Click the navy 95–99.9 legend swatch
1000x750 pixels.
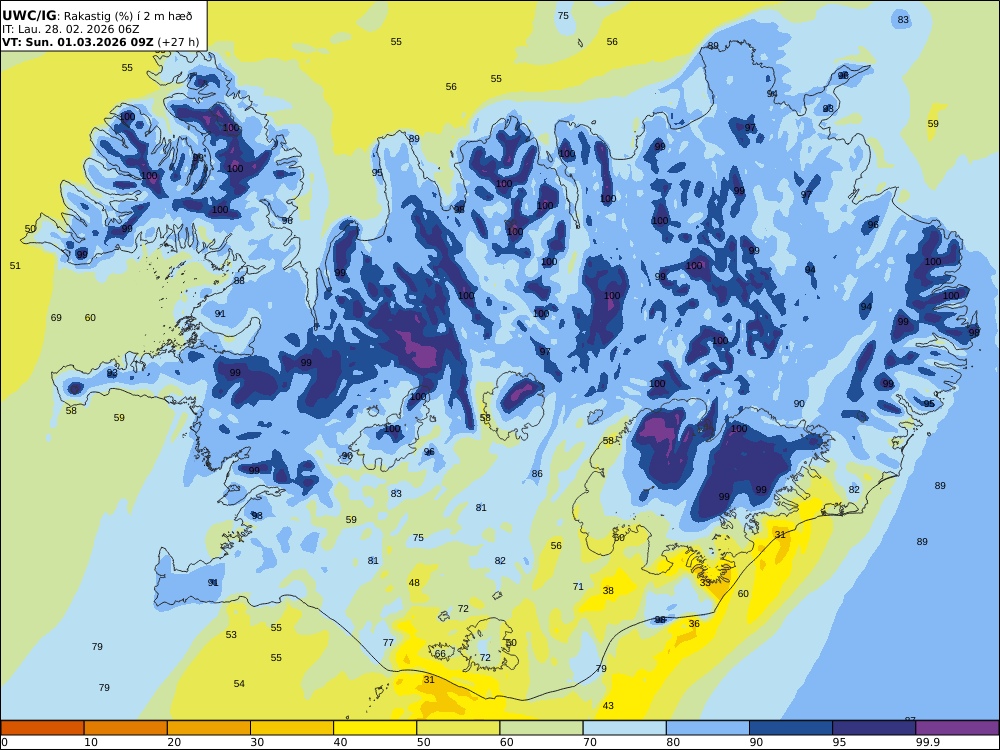(874, 728)
